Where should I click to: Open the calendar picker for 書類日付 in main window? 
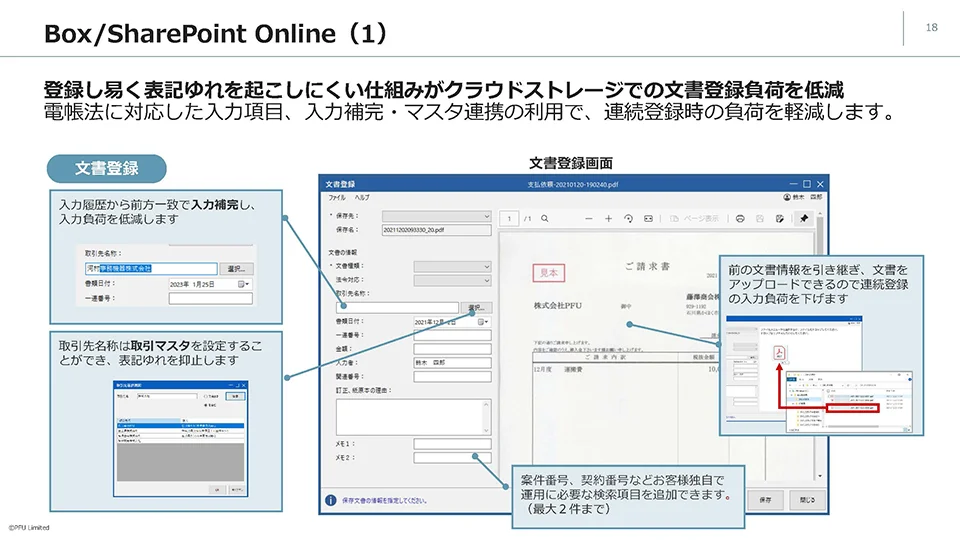[x=482, y=321]
